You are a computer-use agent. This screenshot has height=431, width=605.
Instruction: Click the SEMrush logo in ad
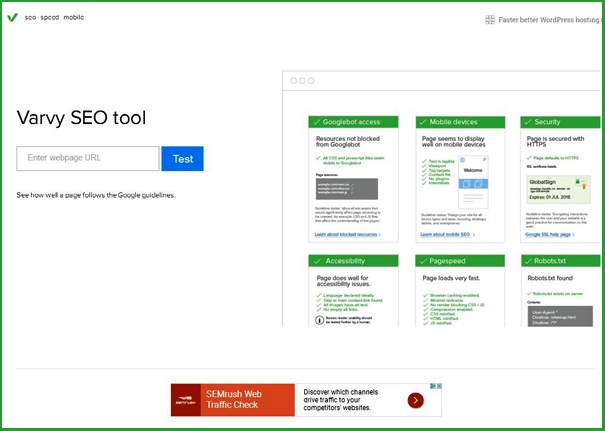[186, 400]
